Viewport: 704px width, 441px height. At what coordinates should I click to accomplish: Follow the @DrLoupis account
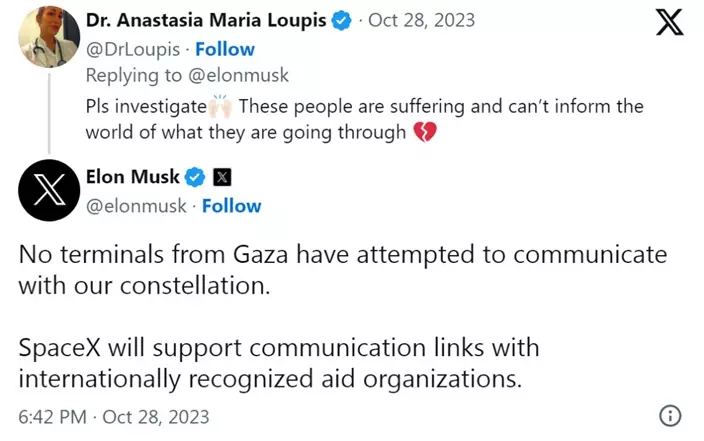pos(225,49)
